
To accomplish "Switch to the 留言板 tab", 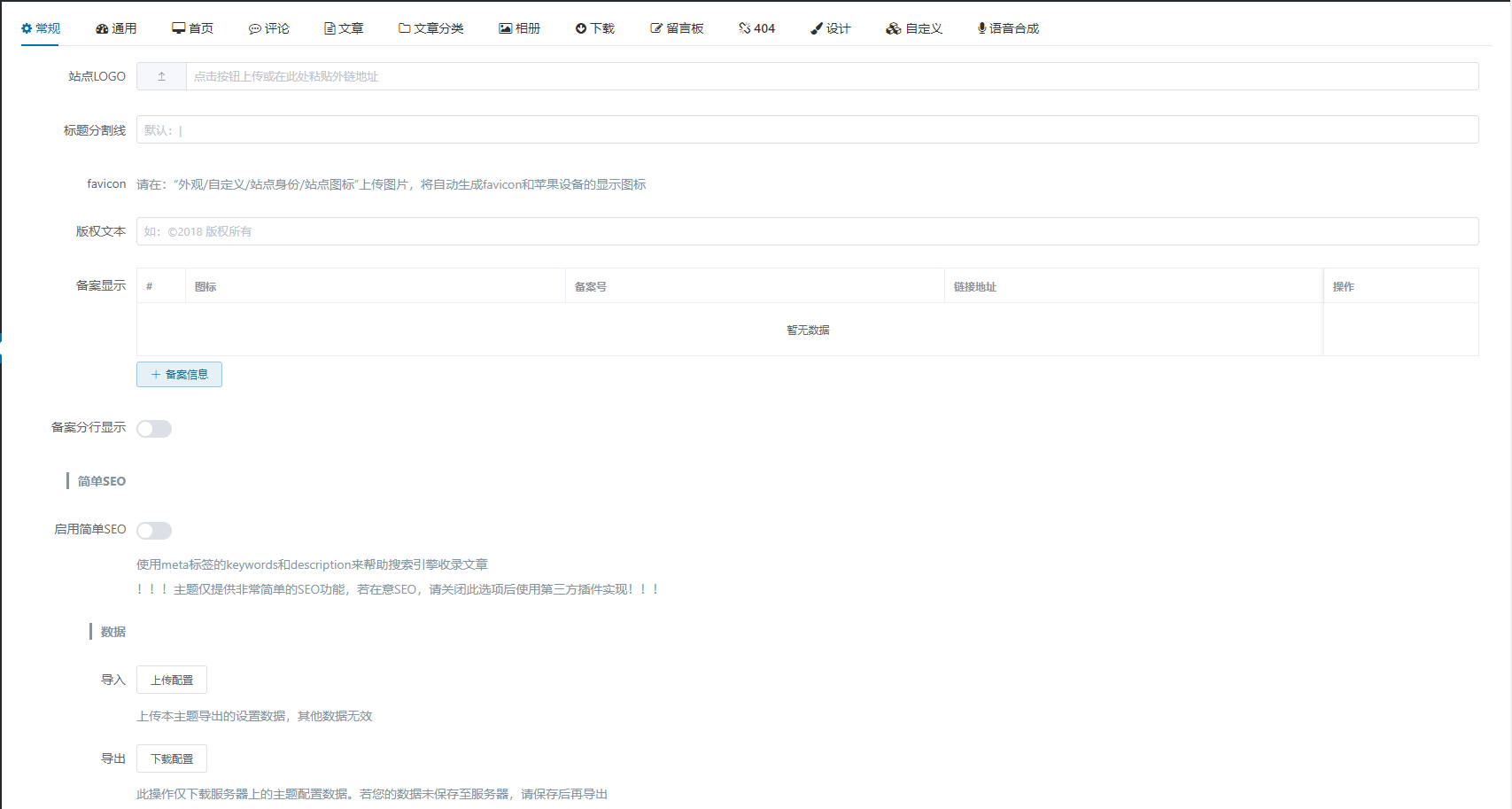I will [x=678, y=28].
